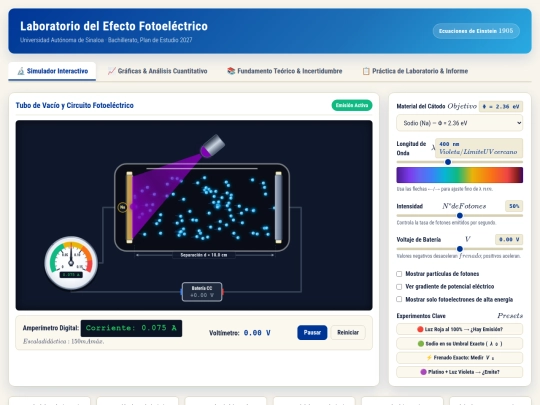Click the analog ammeter gauge
Image resolution: width=540 pixels, height=405 pixels.
[x=71, y=262]
